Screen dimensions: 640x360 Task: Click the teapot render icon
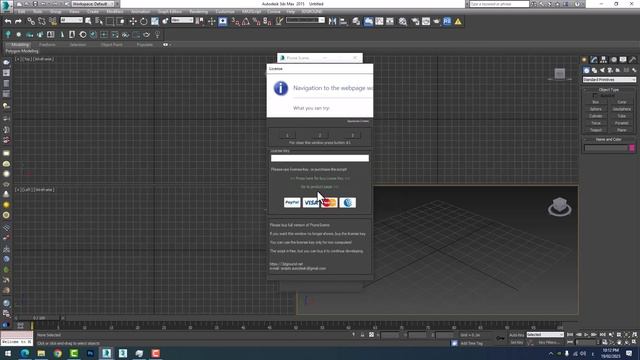pos(436,21)
